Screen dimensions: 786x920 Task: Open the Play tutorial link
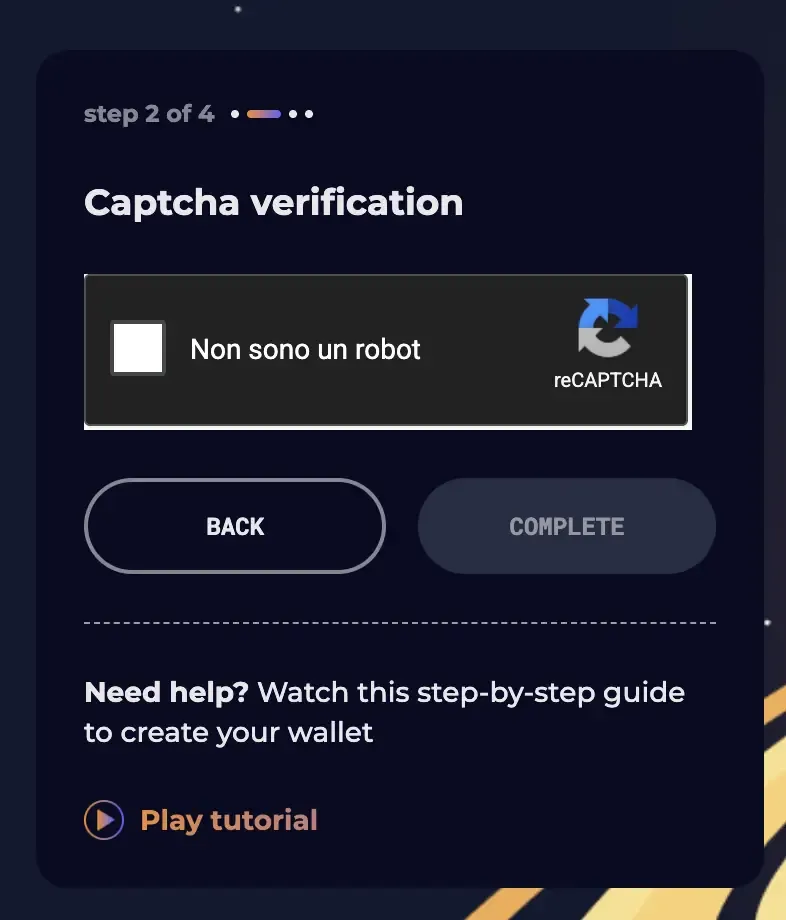click(x=228, y=818)
